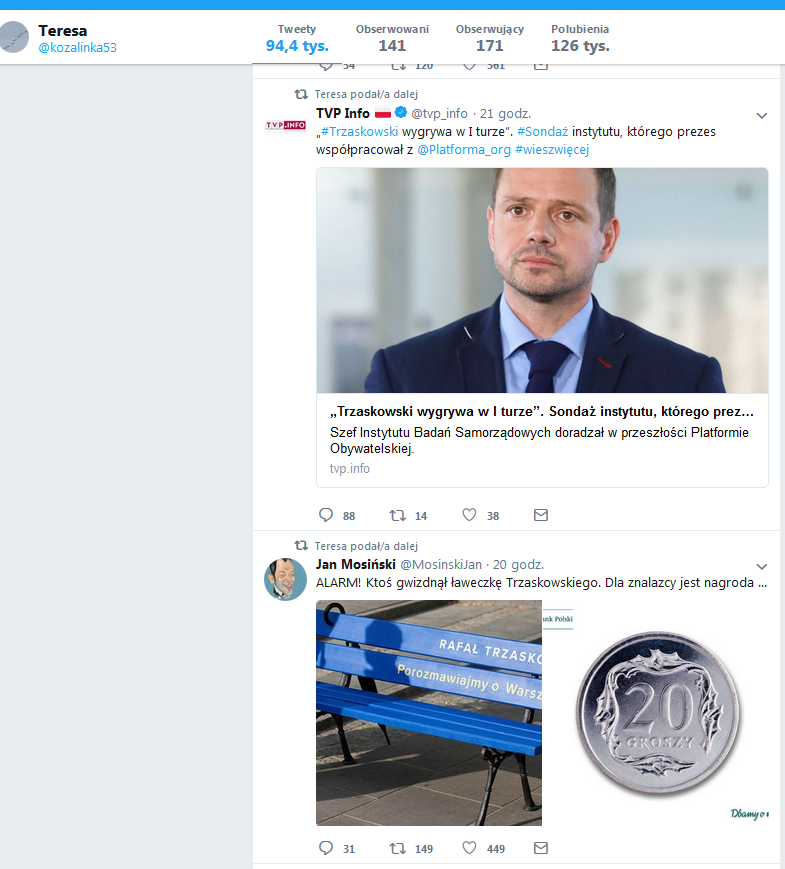This screenshot has width=785, height=869.
Task: View the Obserwujący followers tab
Action: (489, 38)
